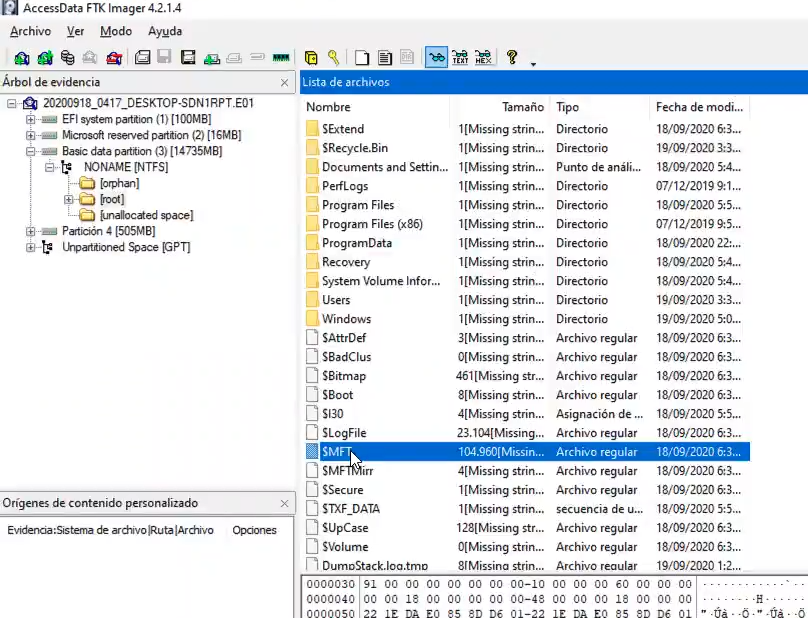Toggle automatic preview mode with the glasses icon
808x618 pixels.
436,57
